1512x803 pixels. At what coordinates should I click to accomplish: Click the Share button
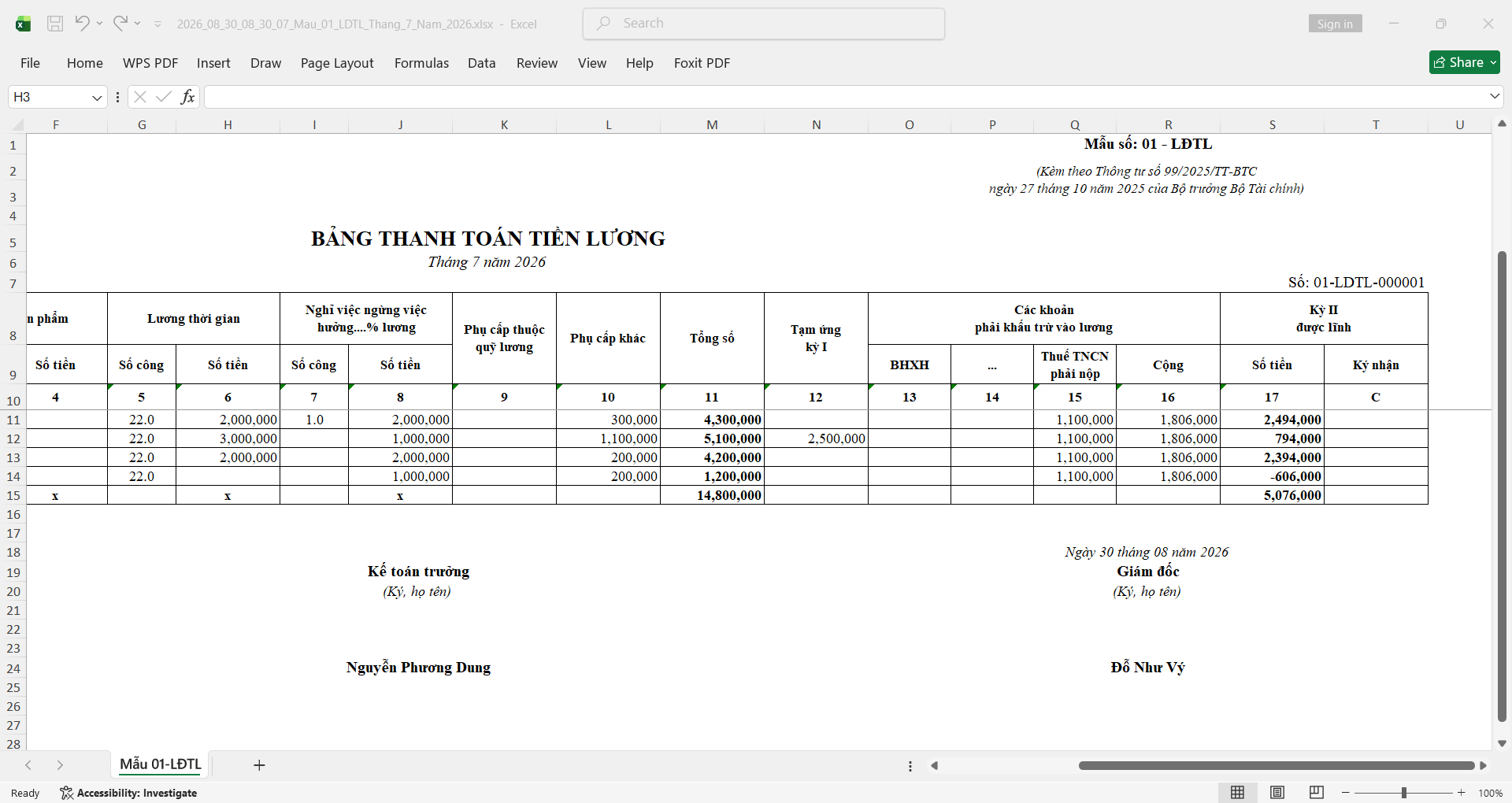pos(1464,62)
